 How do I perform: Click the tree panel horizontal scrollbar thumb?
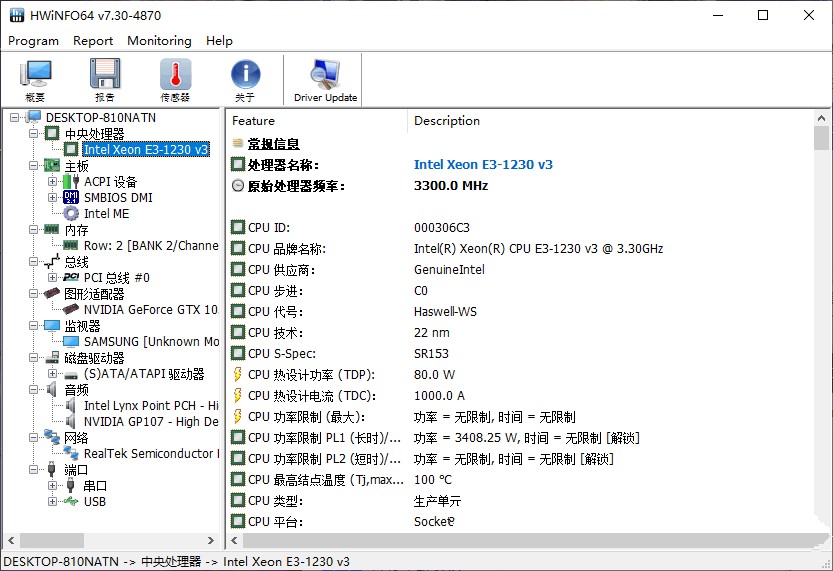[x=52, y=540]
